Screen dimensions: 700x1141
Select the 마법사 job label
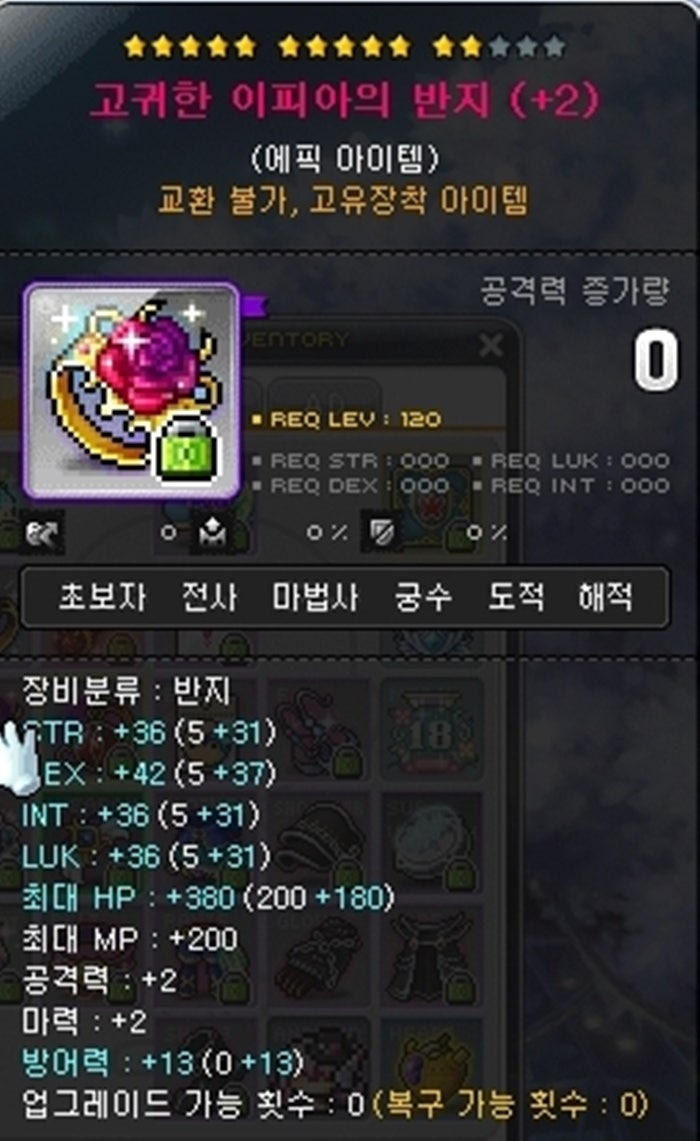[315, 597]
